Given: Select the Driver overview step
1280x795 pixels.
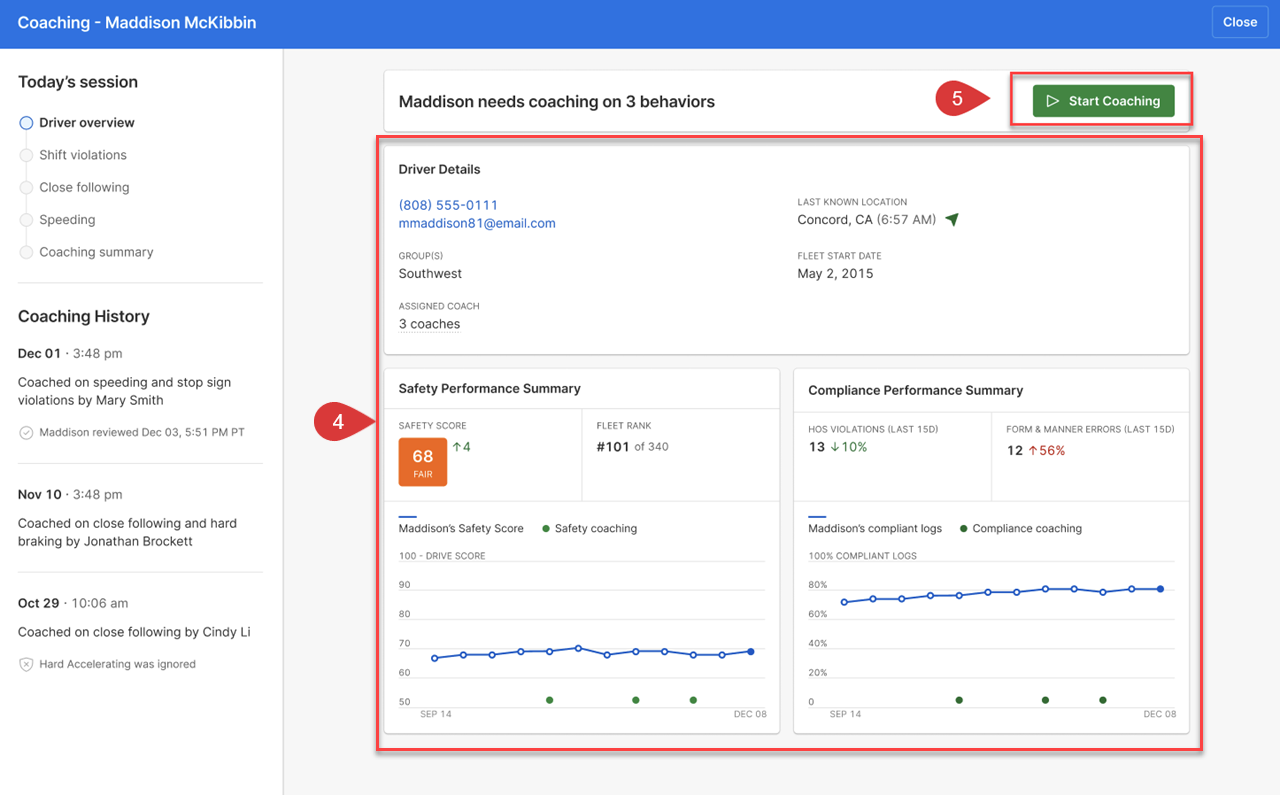Looking at the screenshot, I should pos(86,123).
